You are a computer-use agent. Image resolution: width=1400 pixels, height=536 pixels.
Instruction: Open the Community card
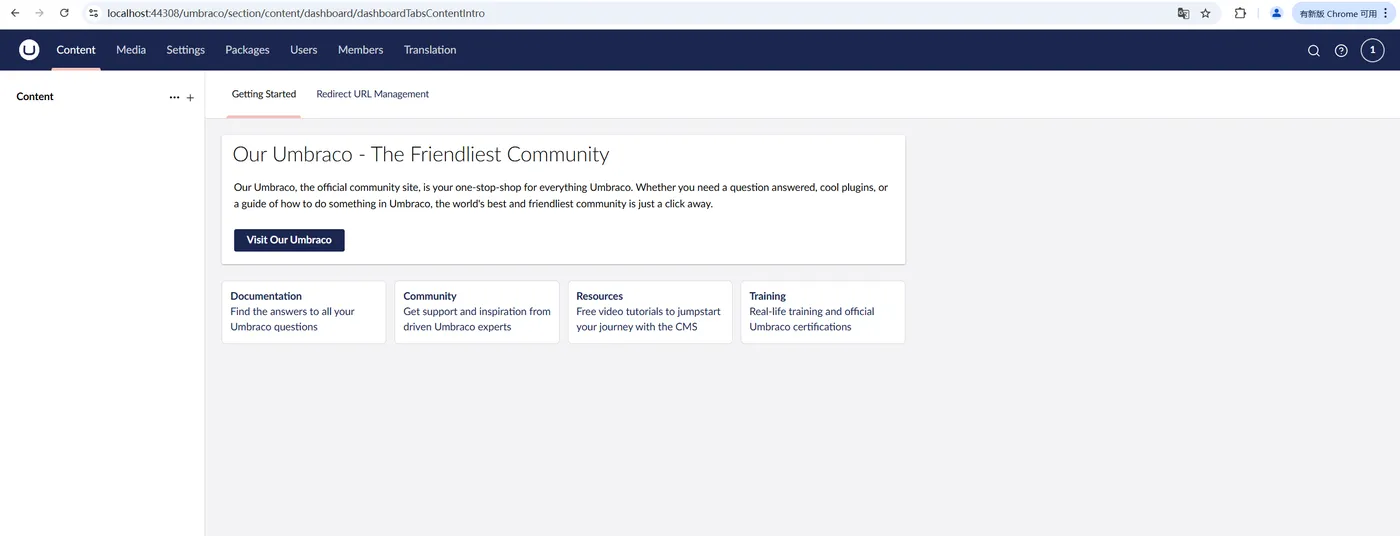coord(477,312)
